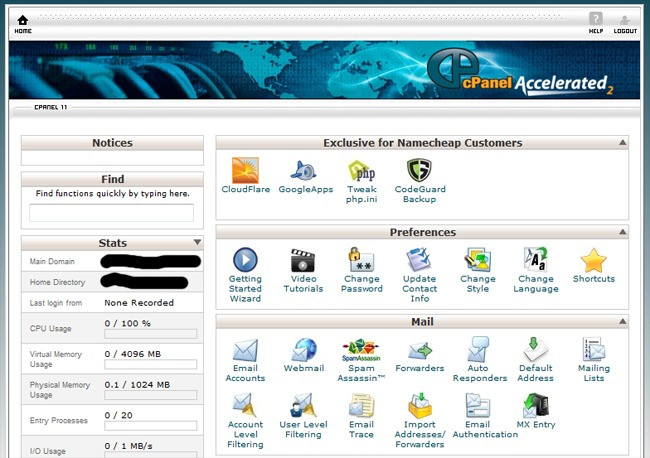Click the Physical Memory Usage bar

click(150, 395)
